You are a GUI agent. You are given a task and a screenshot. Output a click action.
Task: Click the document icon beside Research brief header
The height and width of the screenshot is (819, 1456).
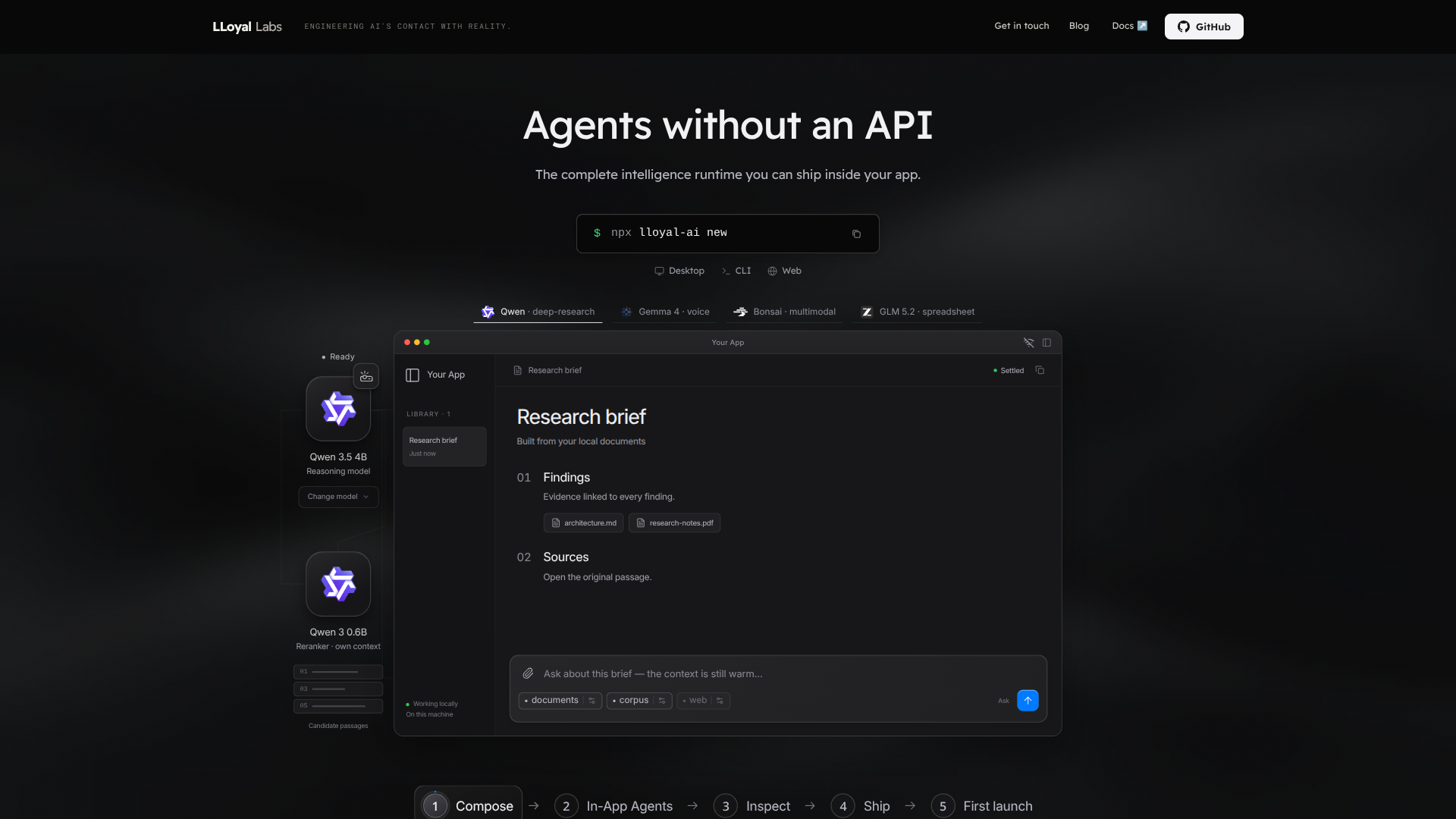[517, 371]
